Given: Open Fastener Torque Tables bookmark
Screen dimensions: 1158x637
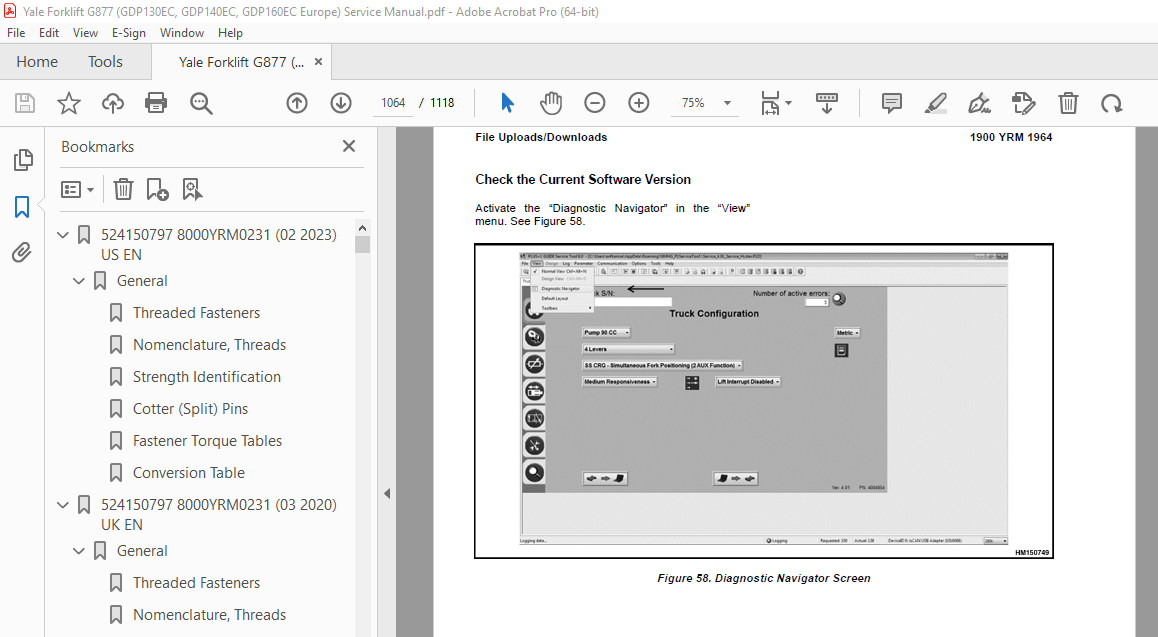Looking at the screenshot, I should click(208, 441).
